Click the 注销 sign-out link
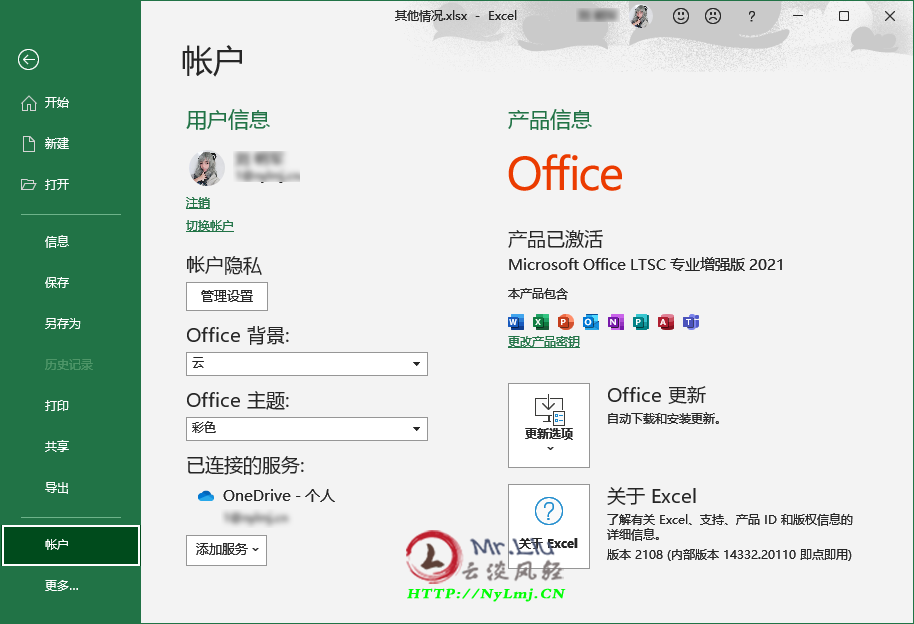 click(x=198, y=203)
